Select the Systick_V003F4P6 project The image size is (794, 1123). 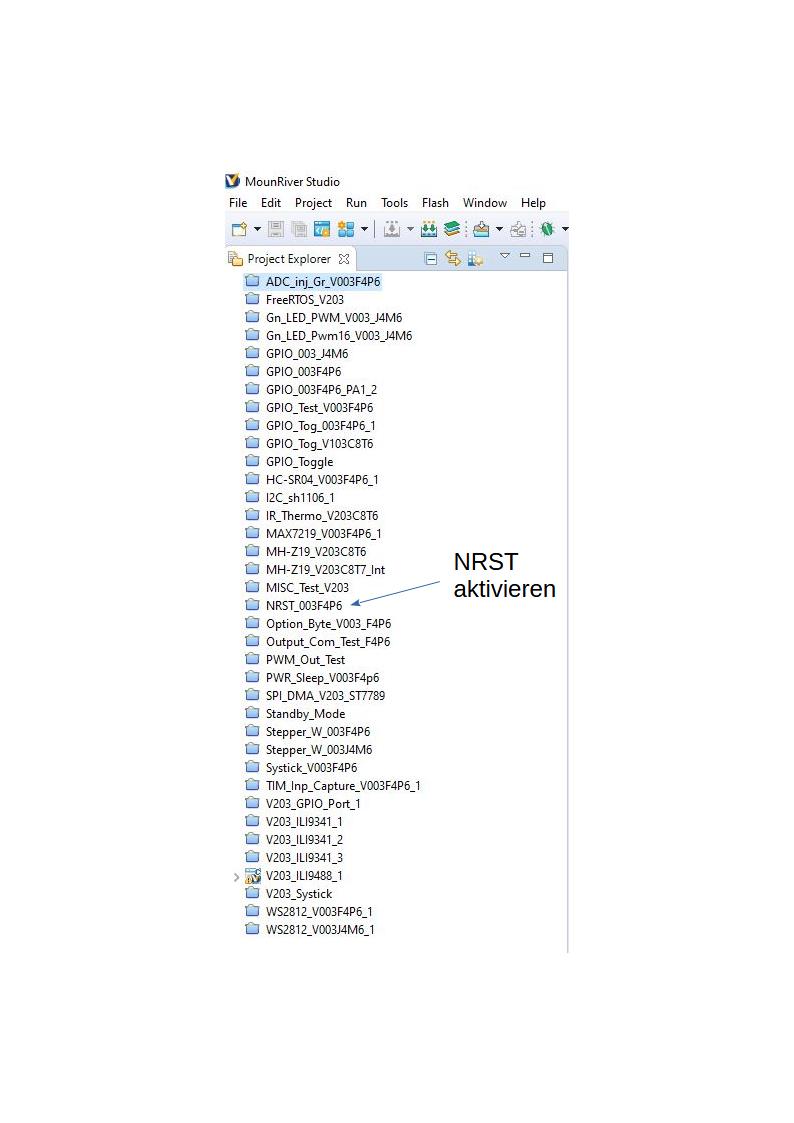pos(311,768)
